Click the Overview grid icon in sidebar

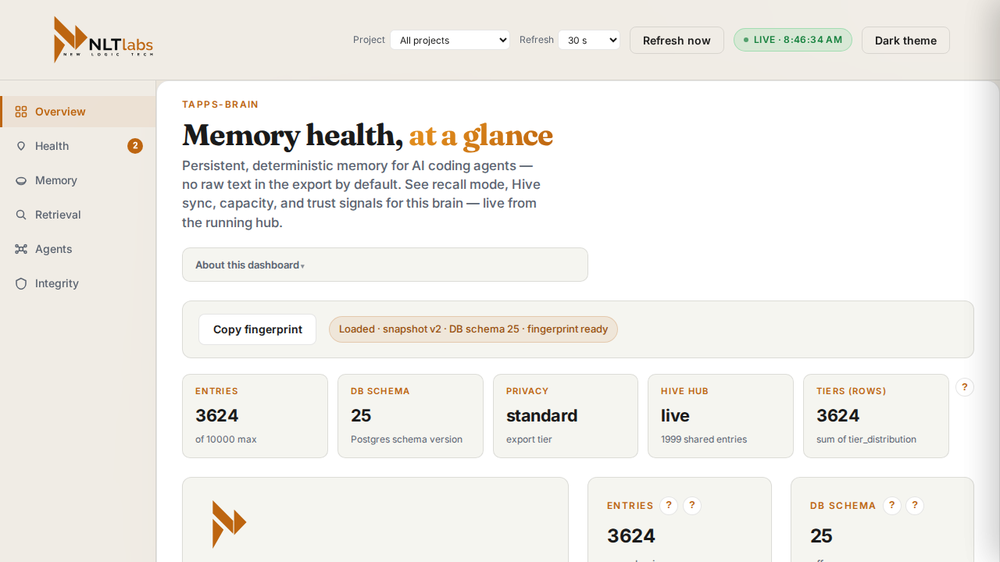(21, 112)
